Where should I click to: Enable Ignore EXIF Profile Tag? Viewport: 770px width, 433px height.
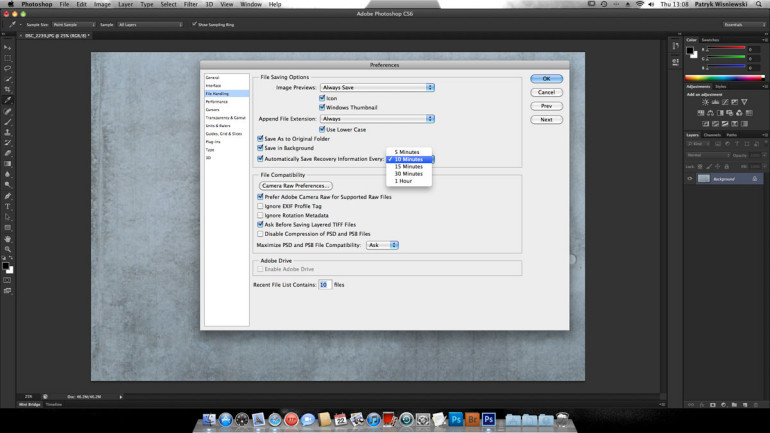point(260,206)
